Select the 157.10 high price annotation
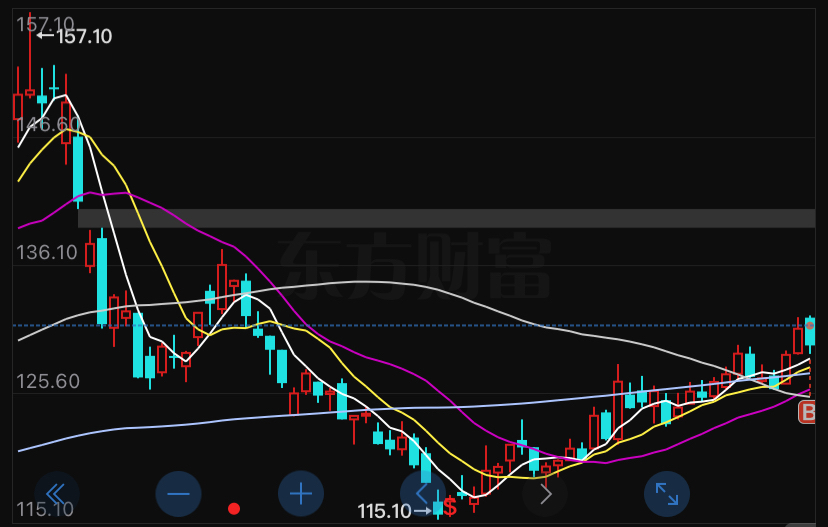 coord(75,36)
